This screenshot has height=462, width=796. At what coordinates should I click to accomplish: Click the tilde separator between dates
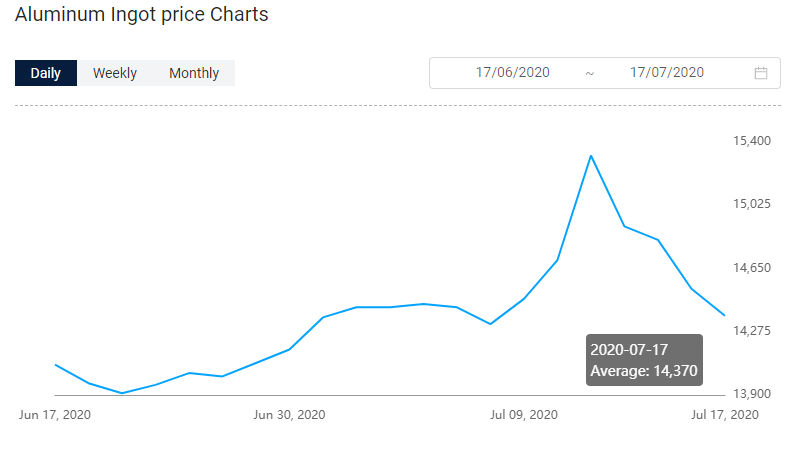tap(589, 74)
